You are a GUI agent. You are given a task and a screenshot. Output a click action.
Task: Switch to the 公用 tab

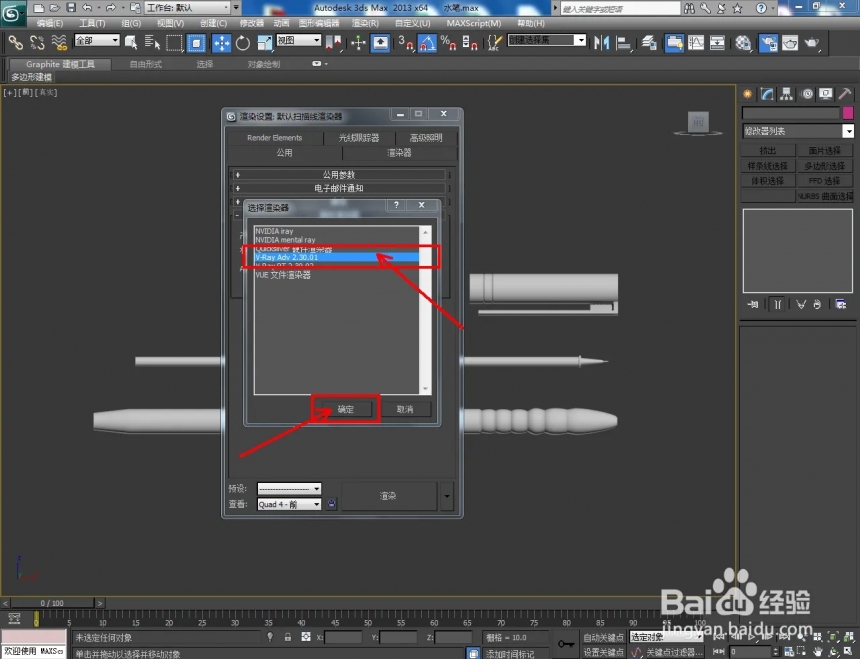click(284, 152)
